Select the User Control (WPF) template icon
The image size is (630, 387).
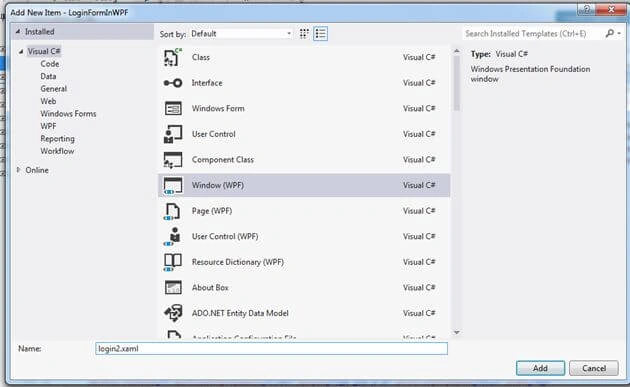tap(173, 237)
